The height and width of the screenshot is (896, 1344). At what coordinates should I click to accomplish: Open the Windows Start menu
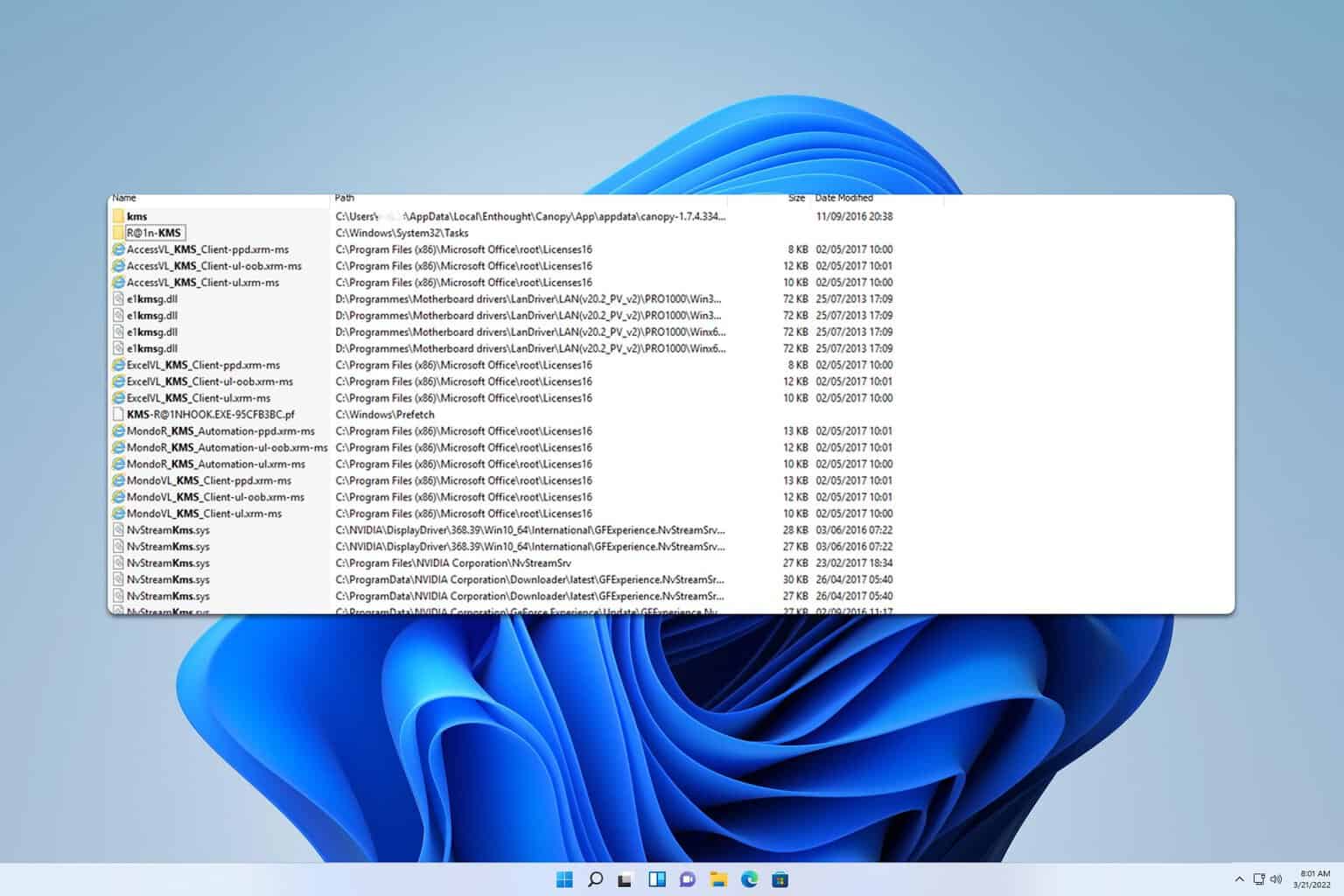564,879
